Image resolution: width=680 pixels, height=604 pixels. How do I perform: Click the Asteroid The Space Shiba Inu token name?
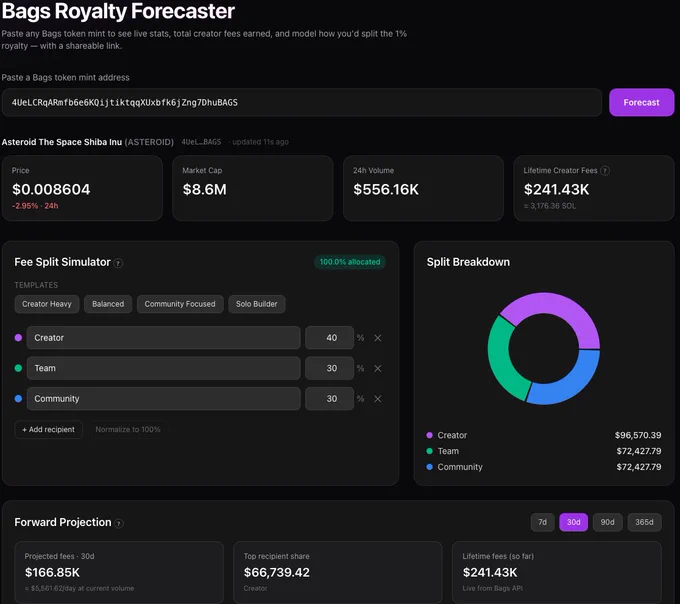click(x=62, y=142)
